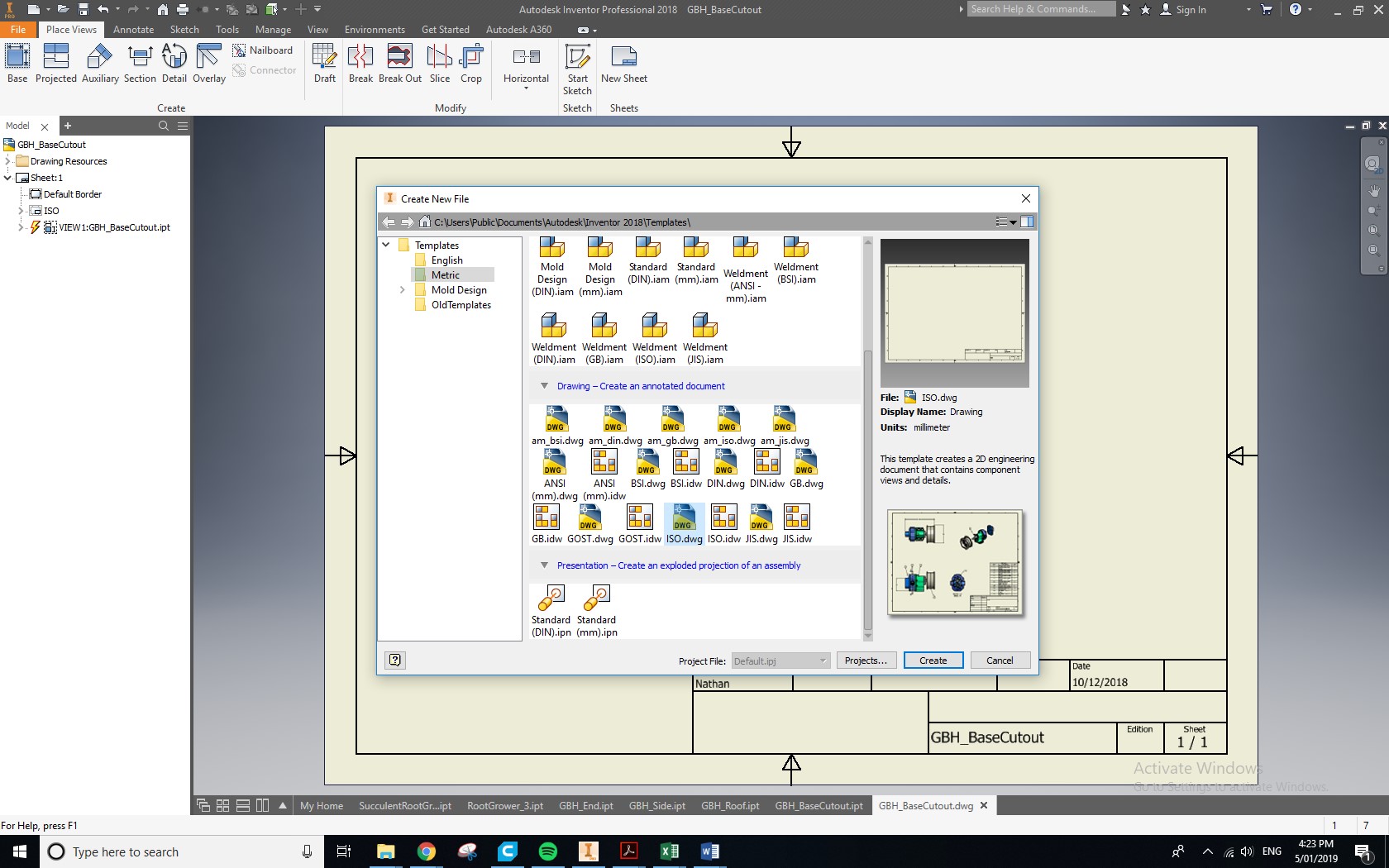1389x868 pixels.
Task: Switch to the Sketch ribbon tab
Action: (184, 29)
